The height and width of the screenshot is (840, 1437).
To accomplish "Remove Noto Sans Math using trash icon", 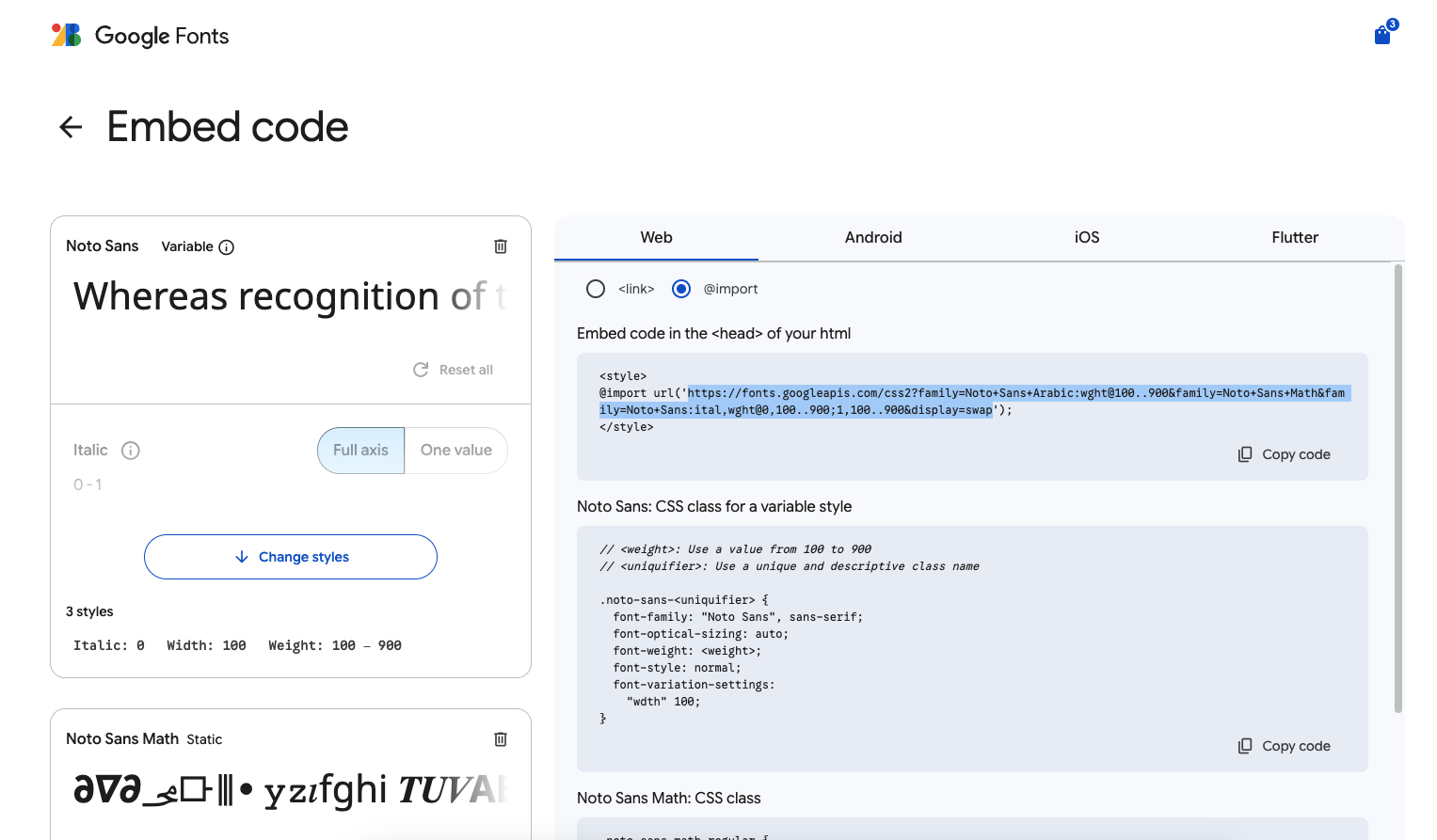I will (501, 739).
